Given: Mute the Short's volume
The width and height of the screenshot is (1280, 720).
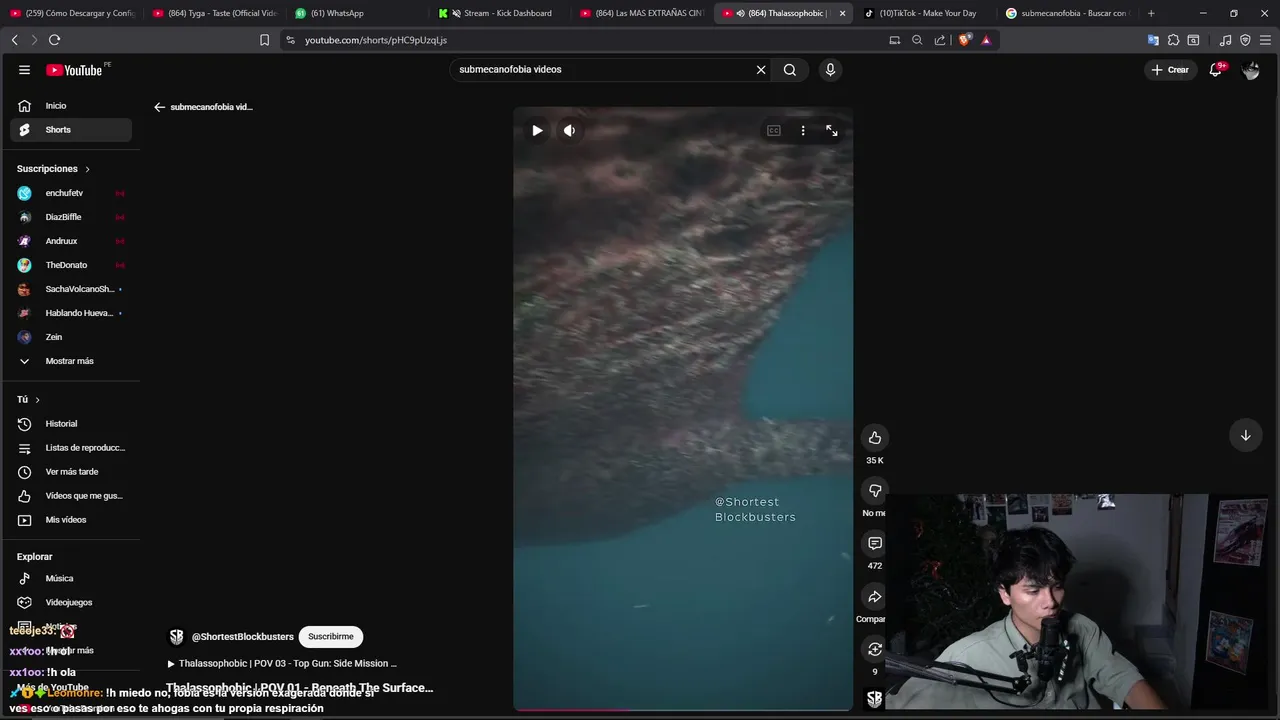Looking at the screenshot, I should click(569, 131).
